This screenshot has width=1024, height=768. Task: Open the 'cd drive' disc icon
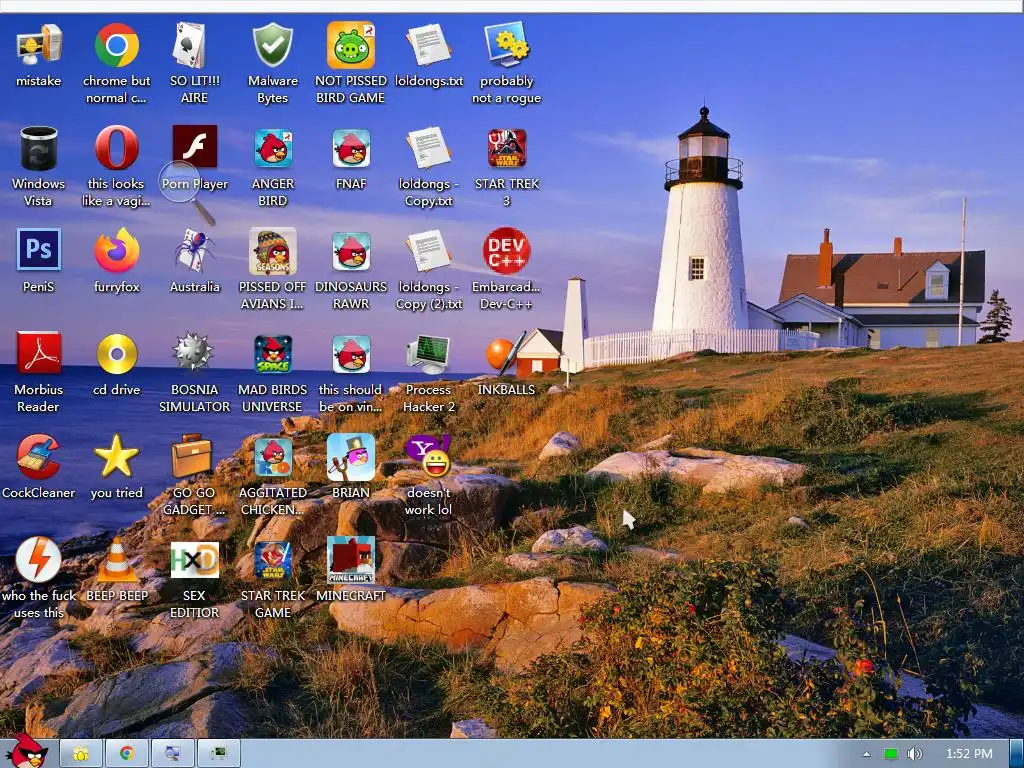116,353
